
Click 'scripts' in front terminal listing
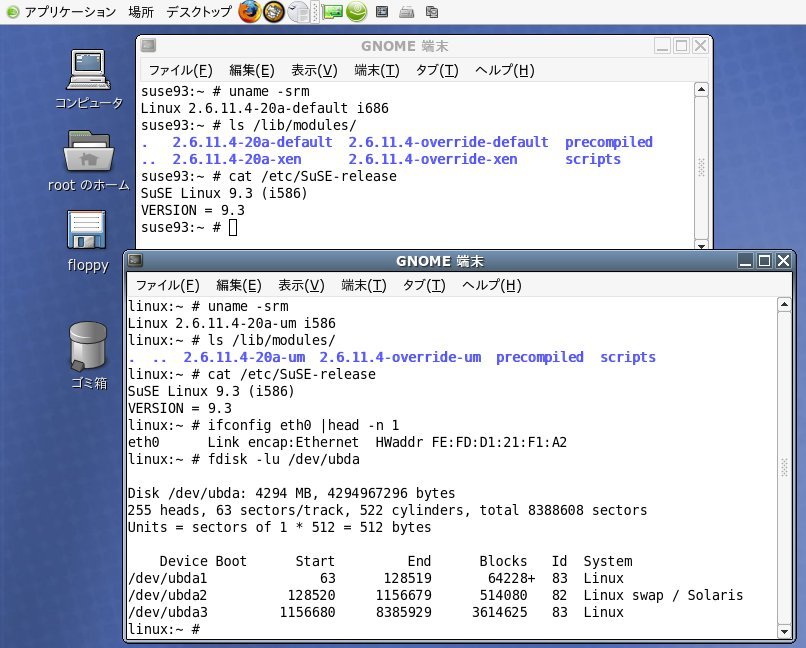tap(628, 357)
